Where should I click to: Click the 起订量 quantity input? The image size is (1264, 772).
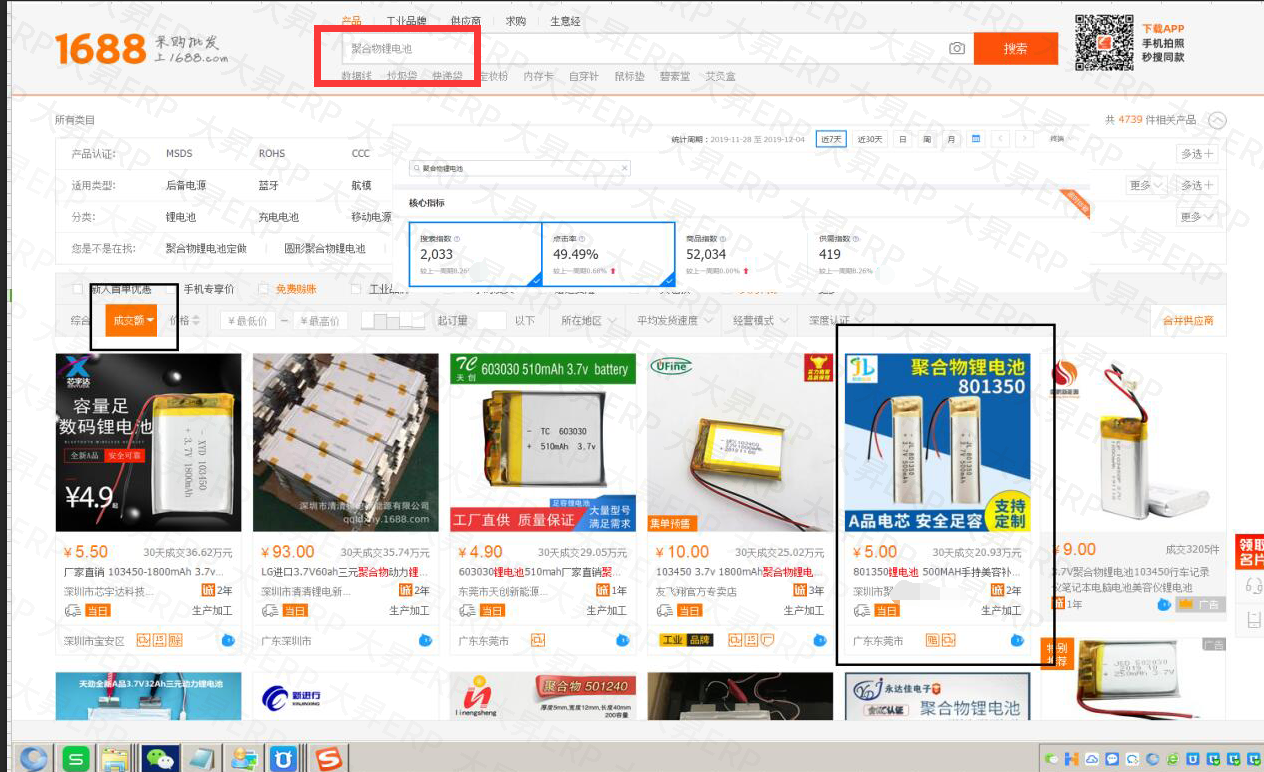pos(491,321)
